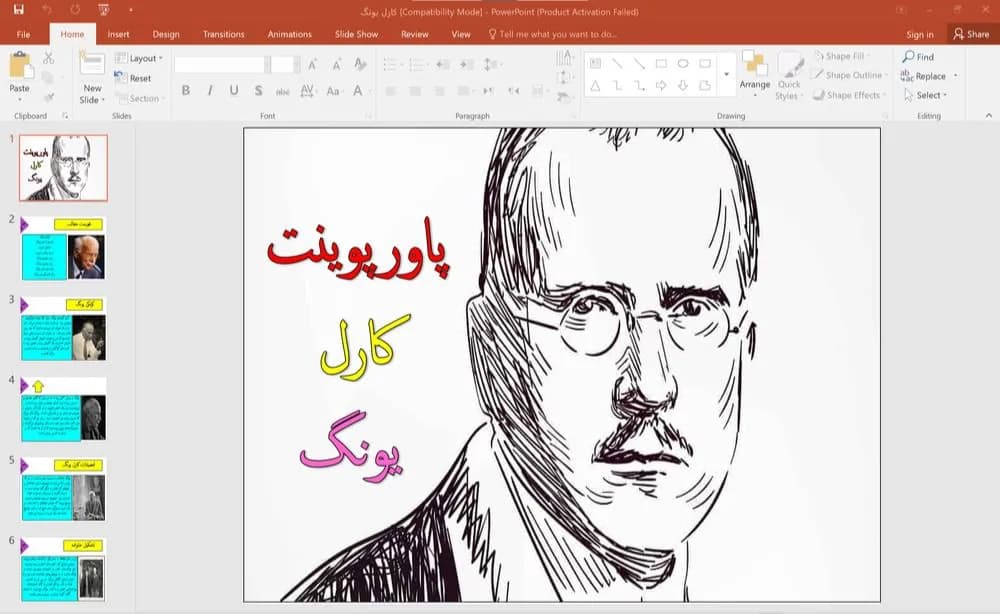Click the Paste clipboard icon
This screenshot has width=1000, height=614.
pyautogui.click(x=20, y=65)
